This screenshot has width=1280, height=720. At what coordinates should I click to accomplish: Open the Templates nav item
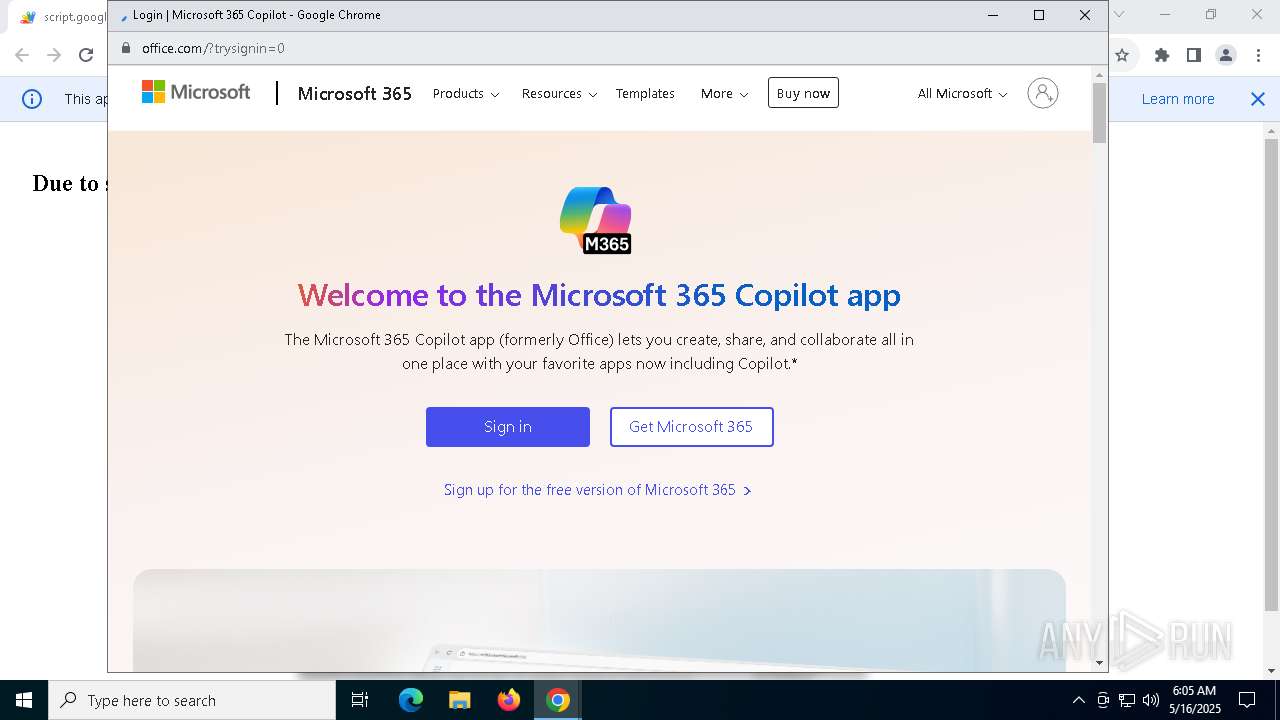[x=645, y=93]
